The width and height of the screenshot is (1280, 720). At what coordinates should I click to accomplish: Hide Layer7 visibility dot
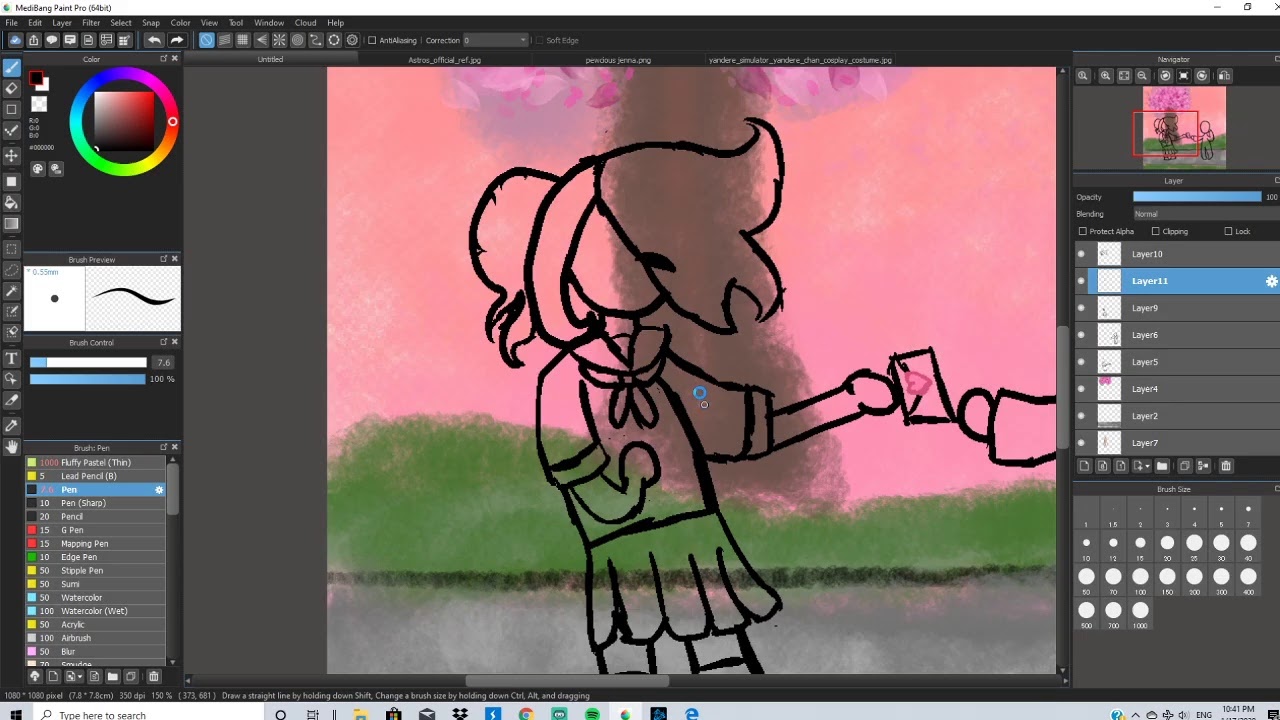pos(1081,443)
